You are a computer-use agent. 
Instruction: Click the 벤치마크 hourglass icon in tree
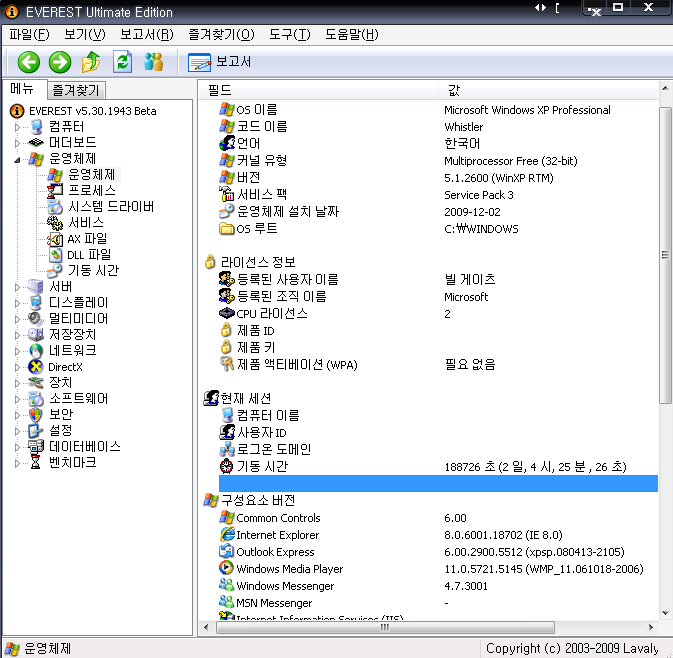point(35,463)
